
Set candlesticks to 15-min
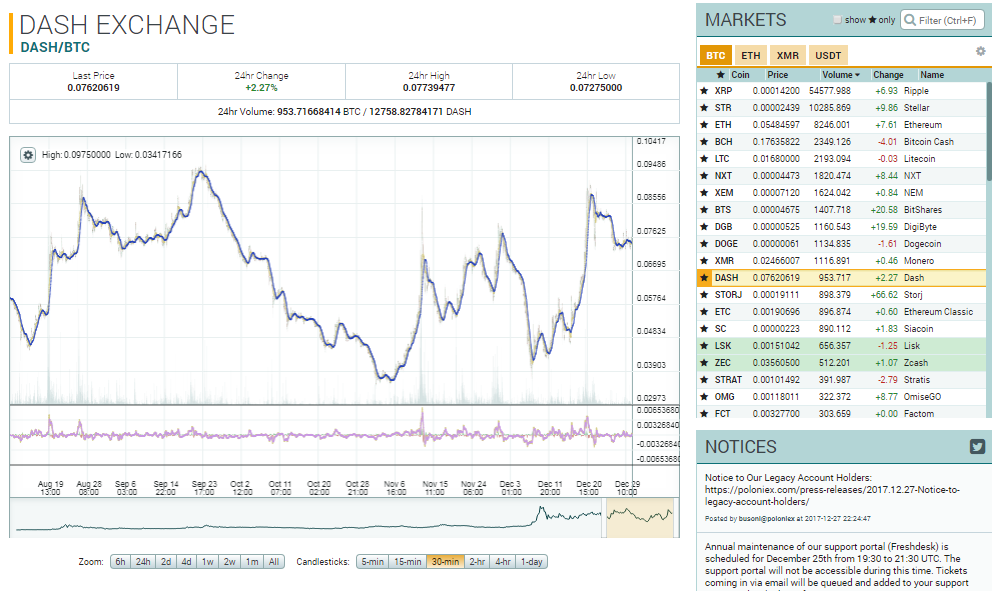(x=408, y=562)
